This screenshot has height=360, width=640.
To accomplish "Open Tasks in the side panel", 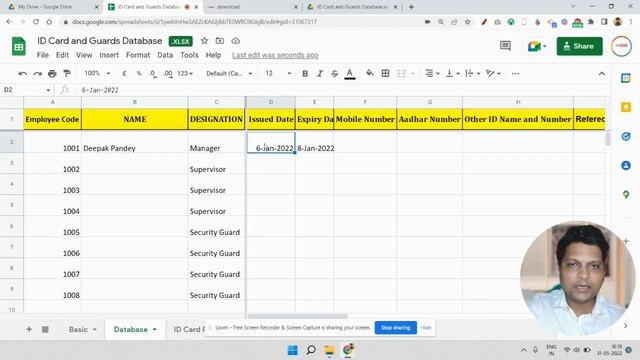I will coord(626,136).
